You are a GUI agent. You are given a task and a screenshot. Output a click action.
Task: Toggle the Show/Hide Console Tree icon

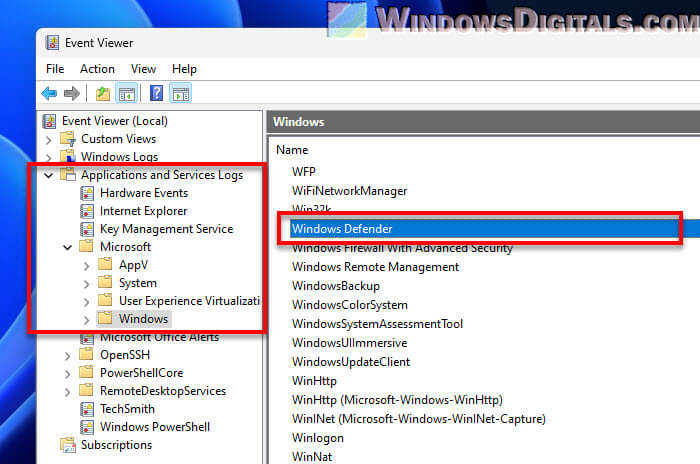coord(127,94)
